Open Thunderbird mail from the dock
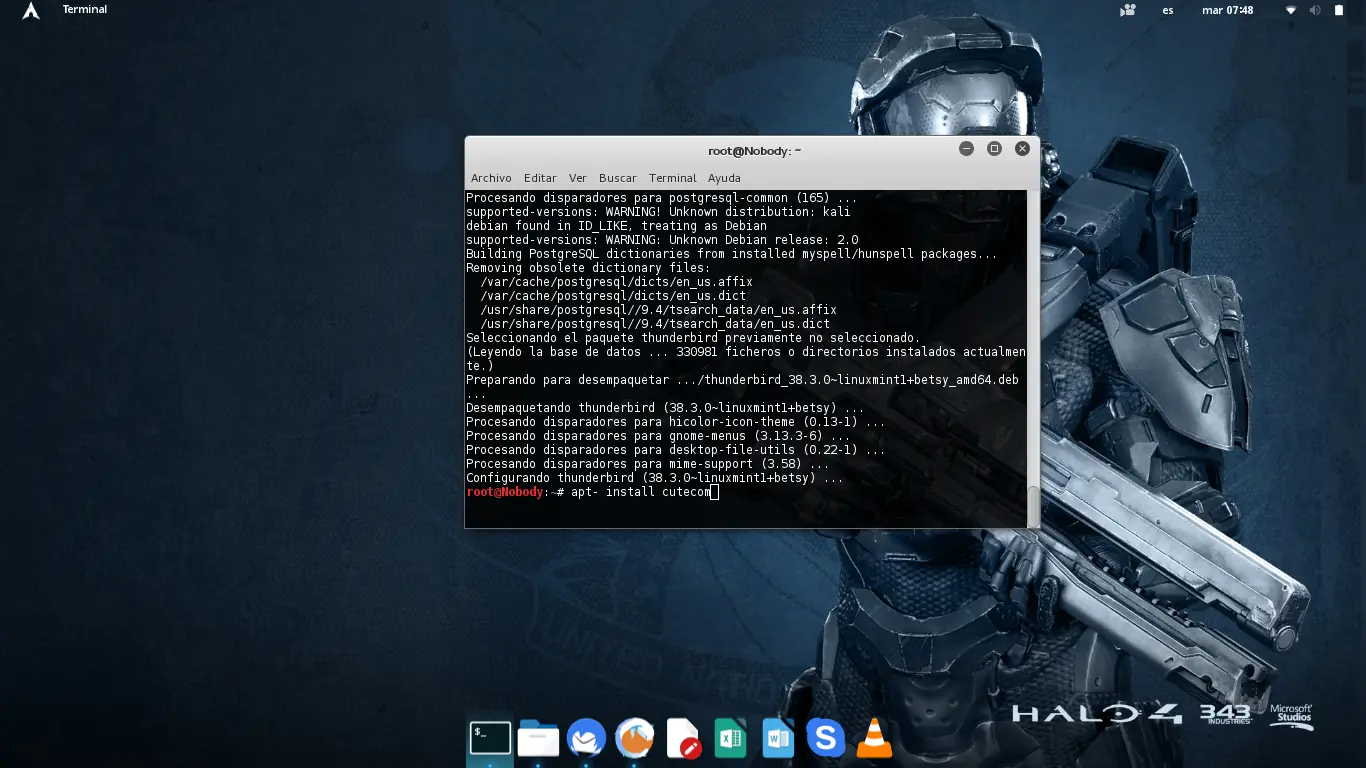This screenshot has width=1366, height=768. coord(586,739)
